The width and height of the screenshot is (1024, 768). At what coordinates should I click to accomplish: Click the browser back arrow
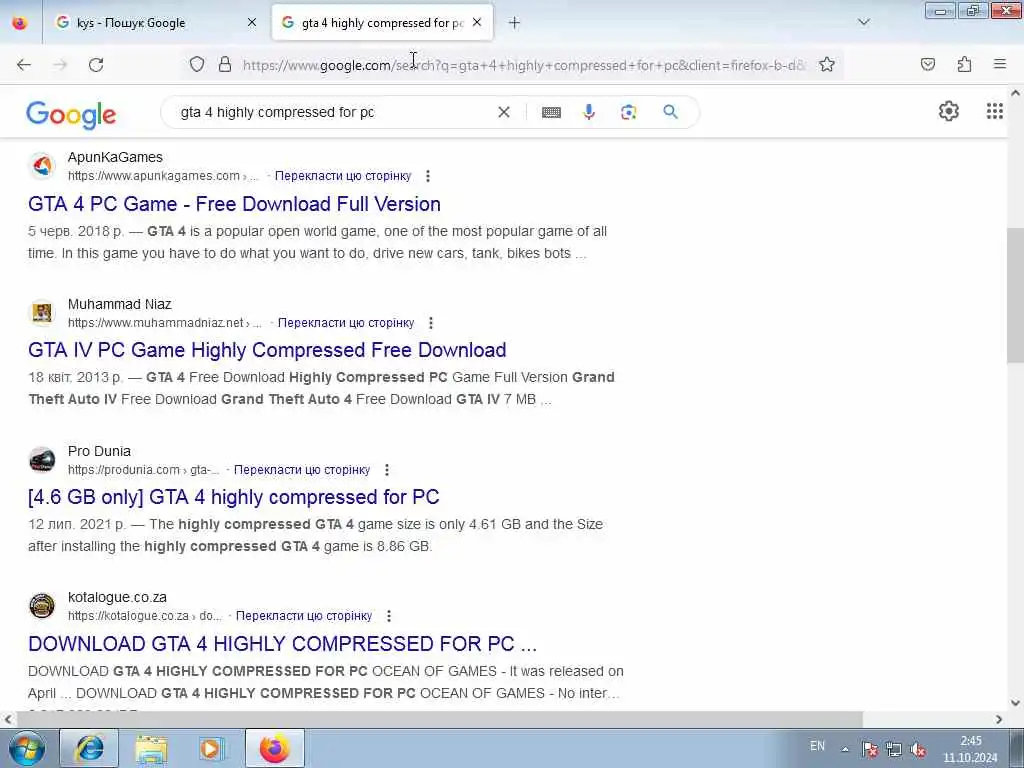(24, 65)
